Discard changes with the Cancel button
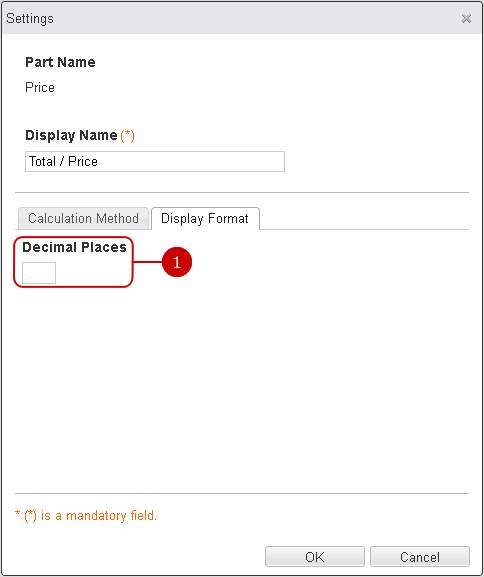 click(420, 557)
